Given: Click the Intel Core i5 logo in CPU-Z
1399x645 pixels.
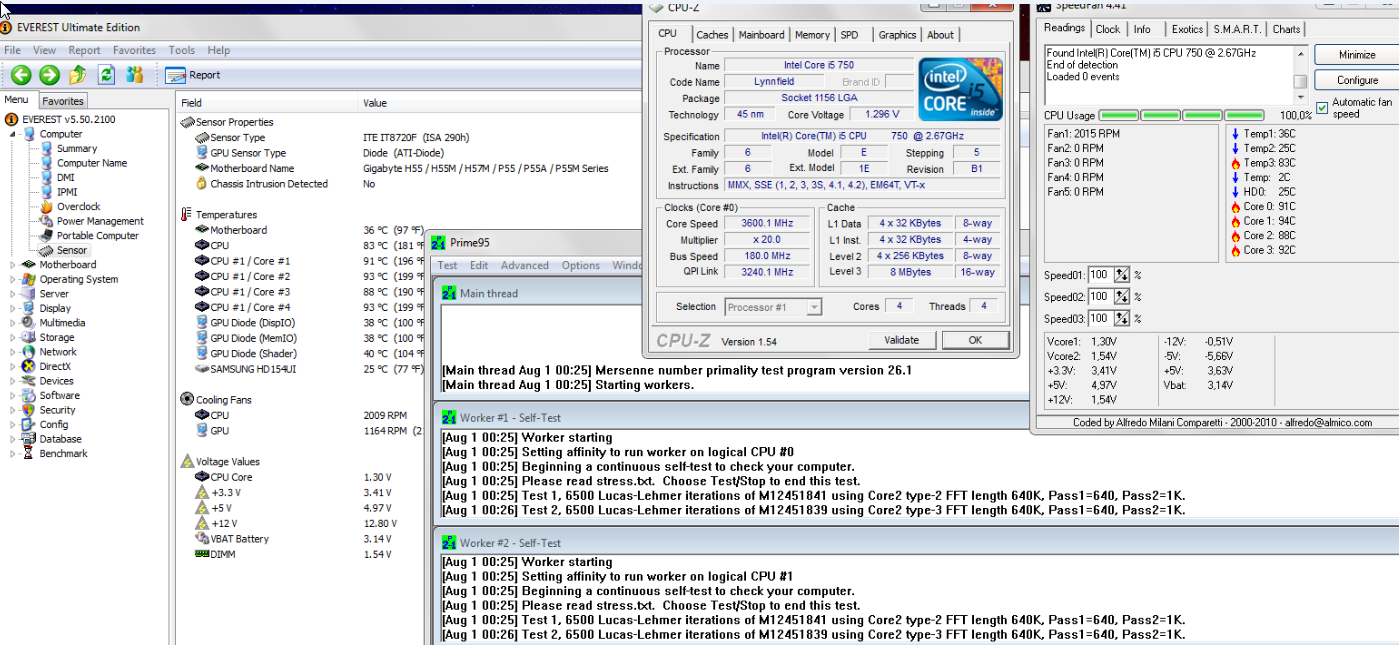Looking at the screenshot, I should 960,87.
